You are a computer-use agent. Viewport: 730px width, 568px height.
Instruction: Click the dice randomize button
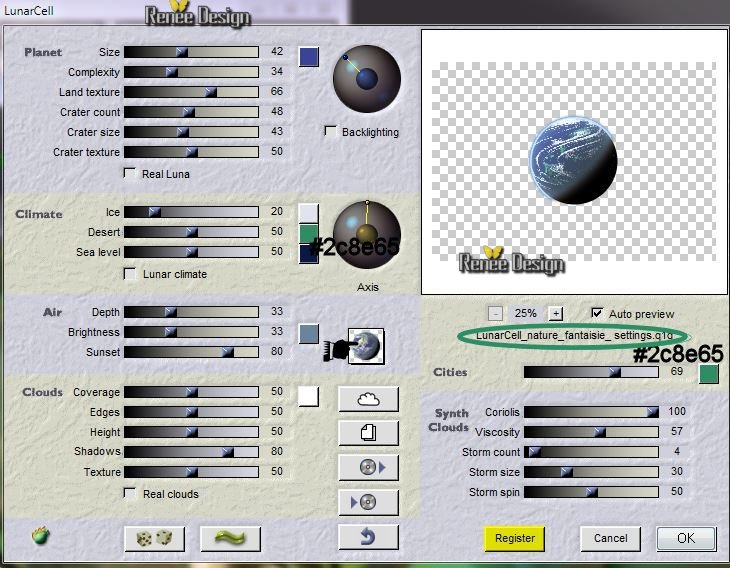[x=155, y=539]
